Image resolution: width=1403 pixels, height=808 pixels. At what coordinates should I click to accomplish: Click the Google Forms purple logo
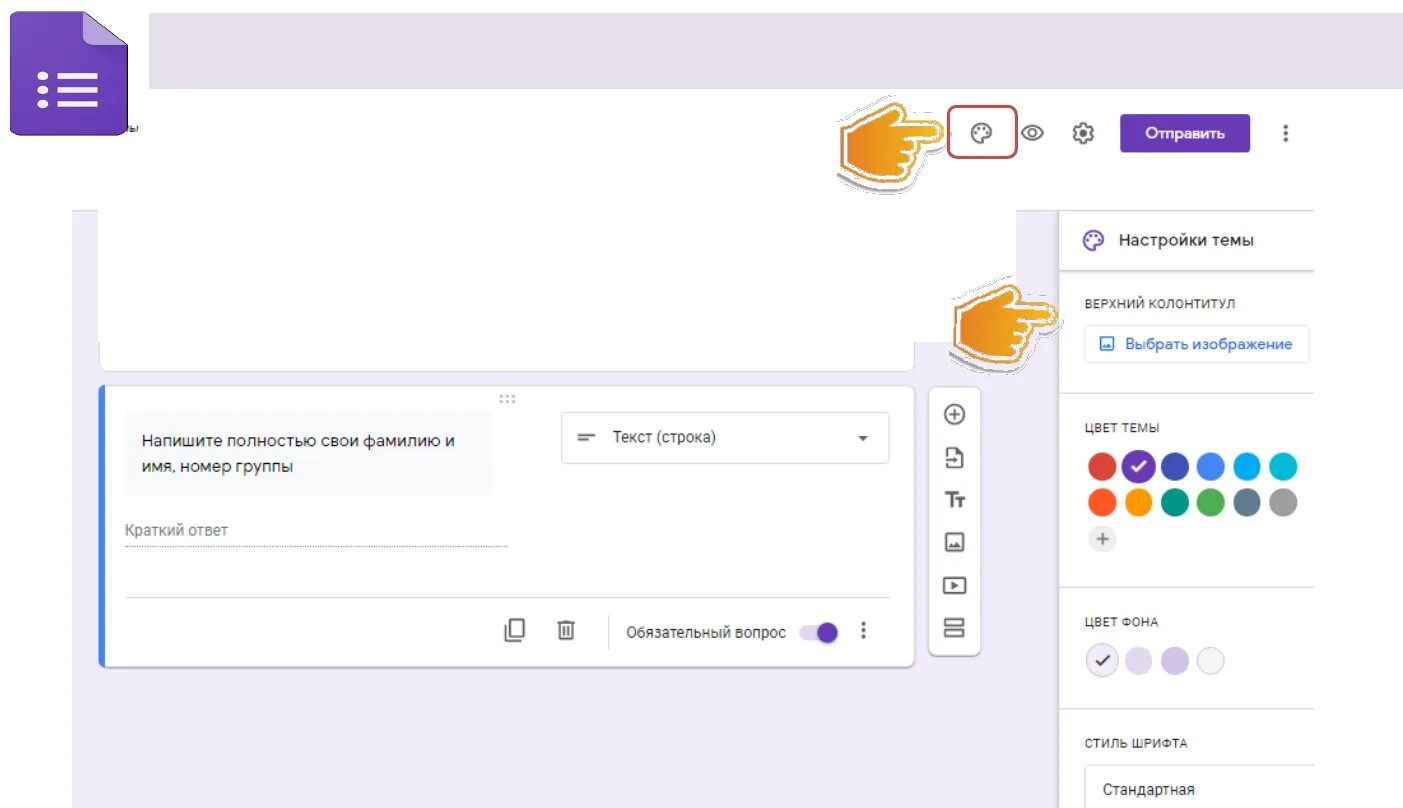click(69, 75)
